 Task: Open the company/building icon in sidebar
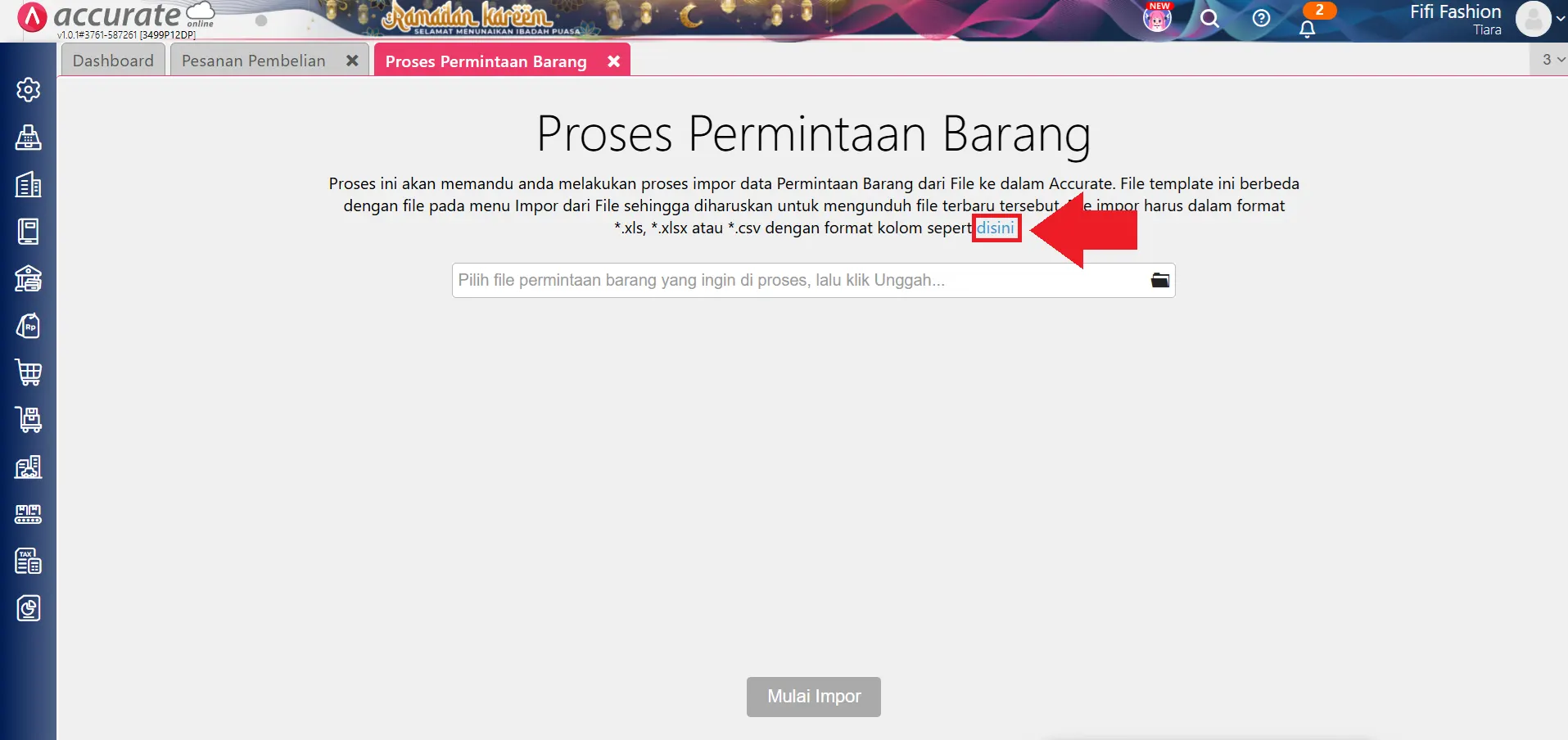coord(28,185)
